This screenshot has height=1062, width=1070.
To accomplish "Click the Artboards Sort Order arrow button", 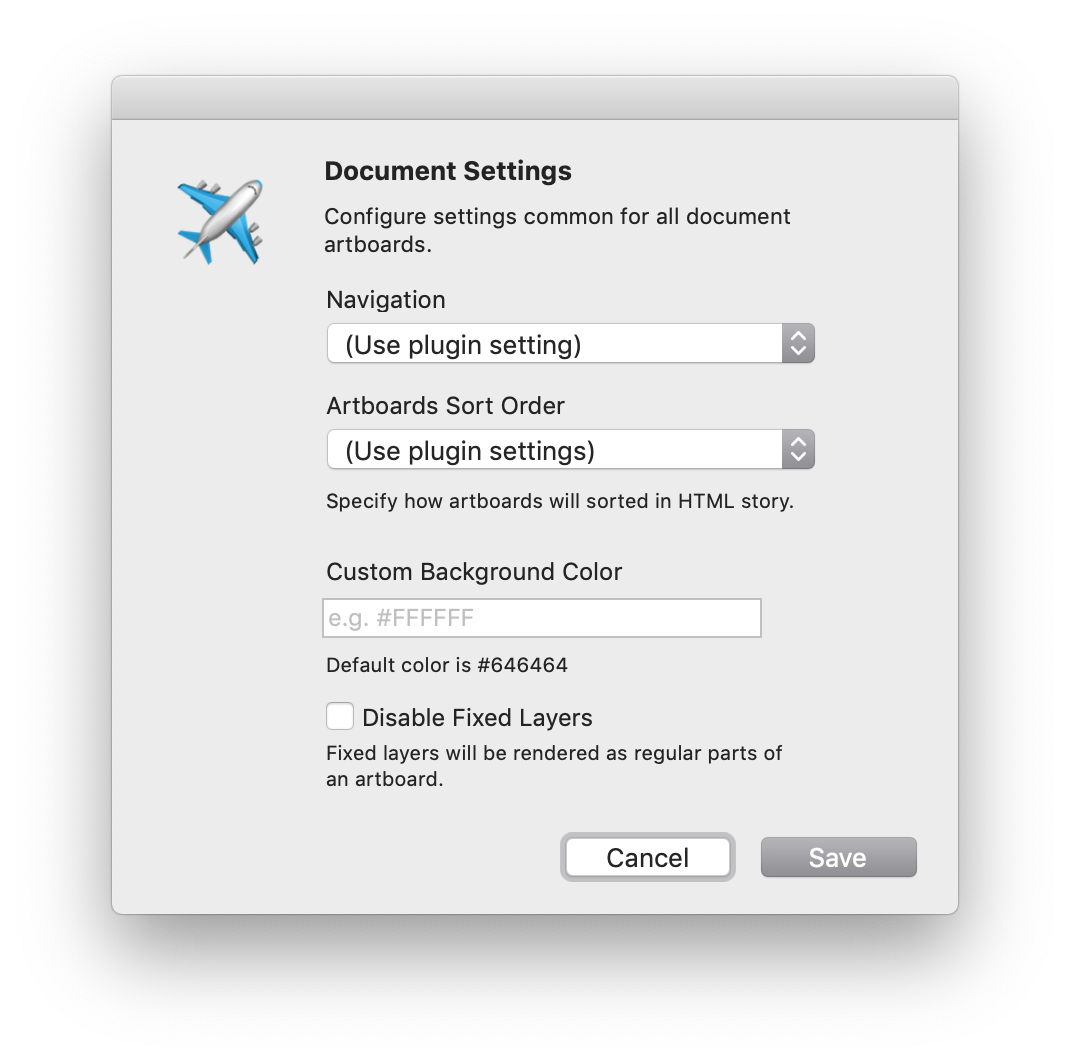I will 798,449.
